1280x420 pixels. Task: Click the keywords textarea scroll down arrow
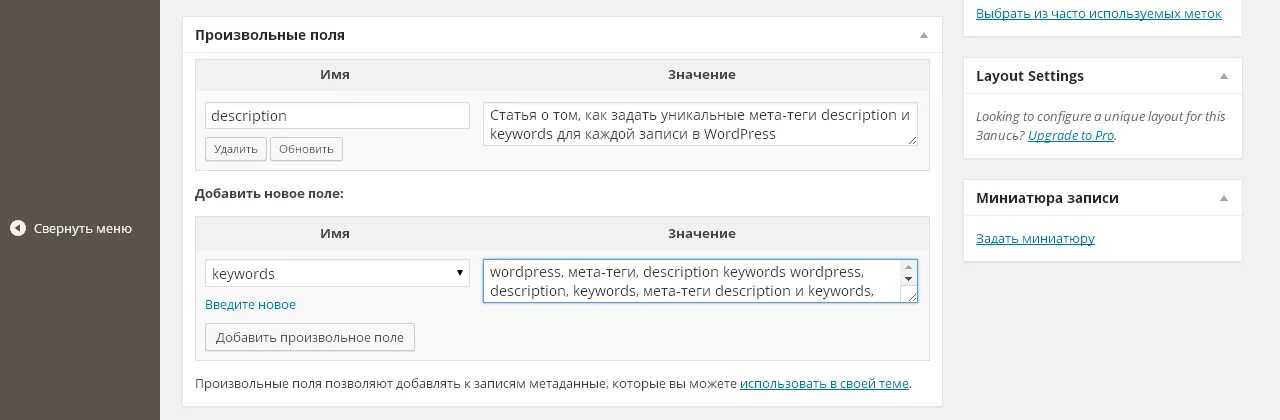pos(908,280)
